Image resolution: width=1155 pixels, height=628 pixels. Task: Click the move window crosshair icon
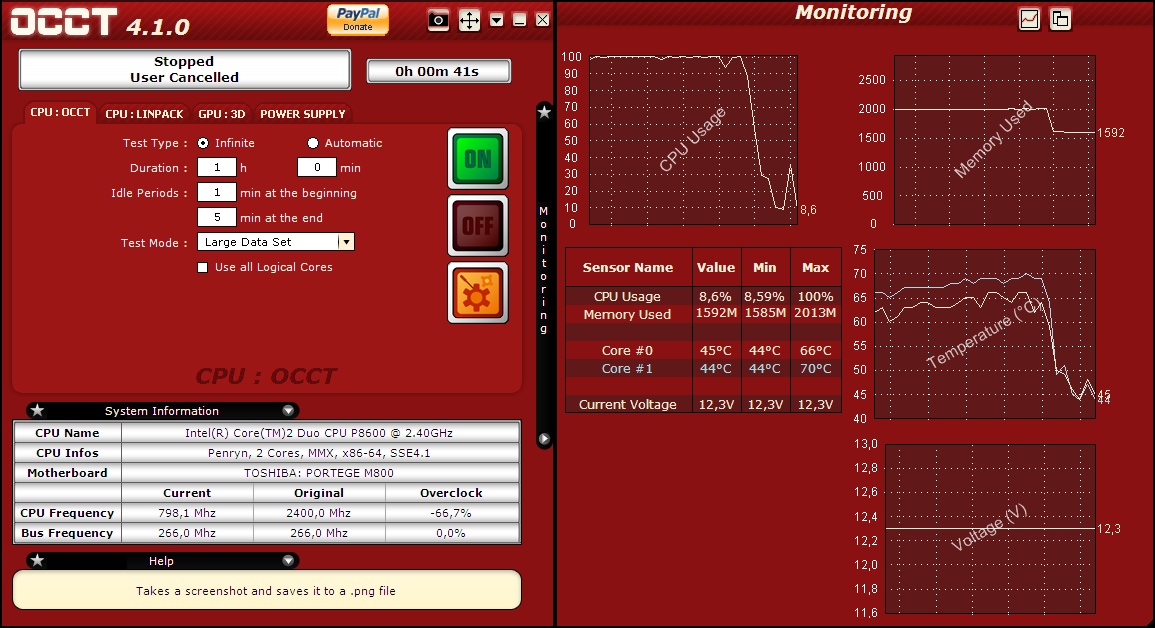469,20
